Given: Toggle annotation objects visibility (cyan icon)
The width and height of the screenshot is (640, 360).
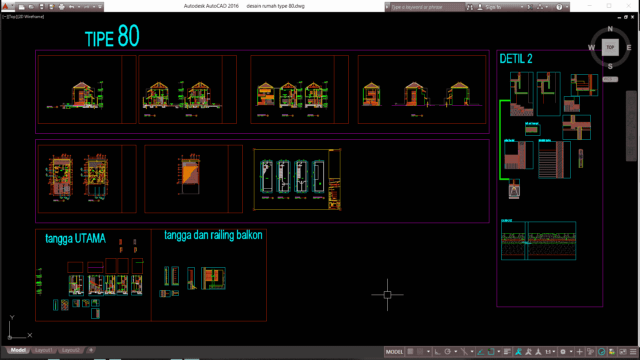Looking at the screenshot, I should (518, 352).
